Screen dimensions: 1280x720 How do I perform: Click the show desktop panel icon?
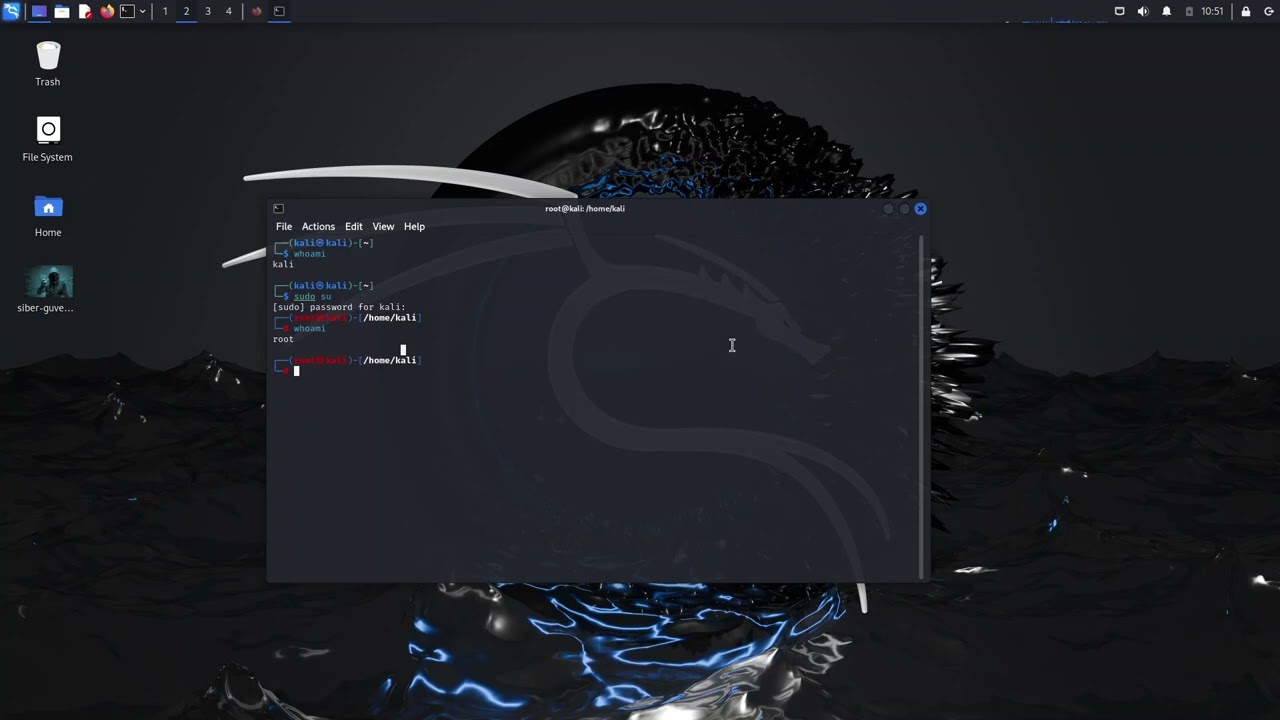39,11
